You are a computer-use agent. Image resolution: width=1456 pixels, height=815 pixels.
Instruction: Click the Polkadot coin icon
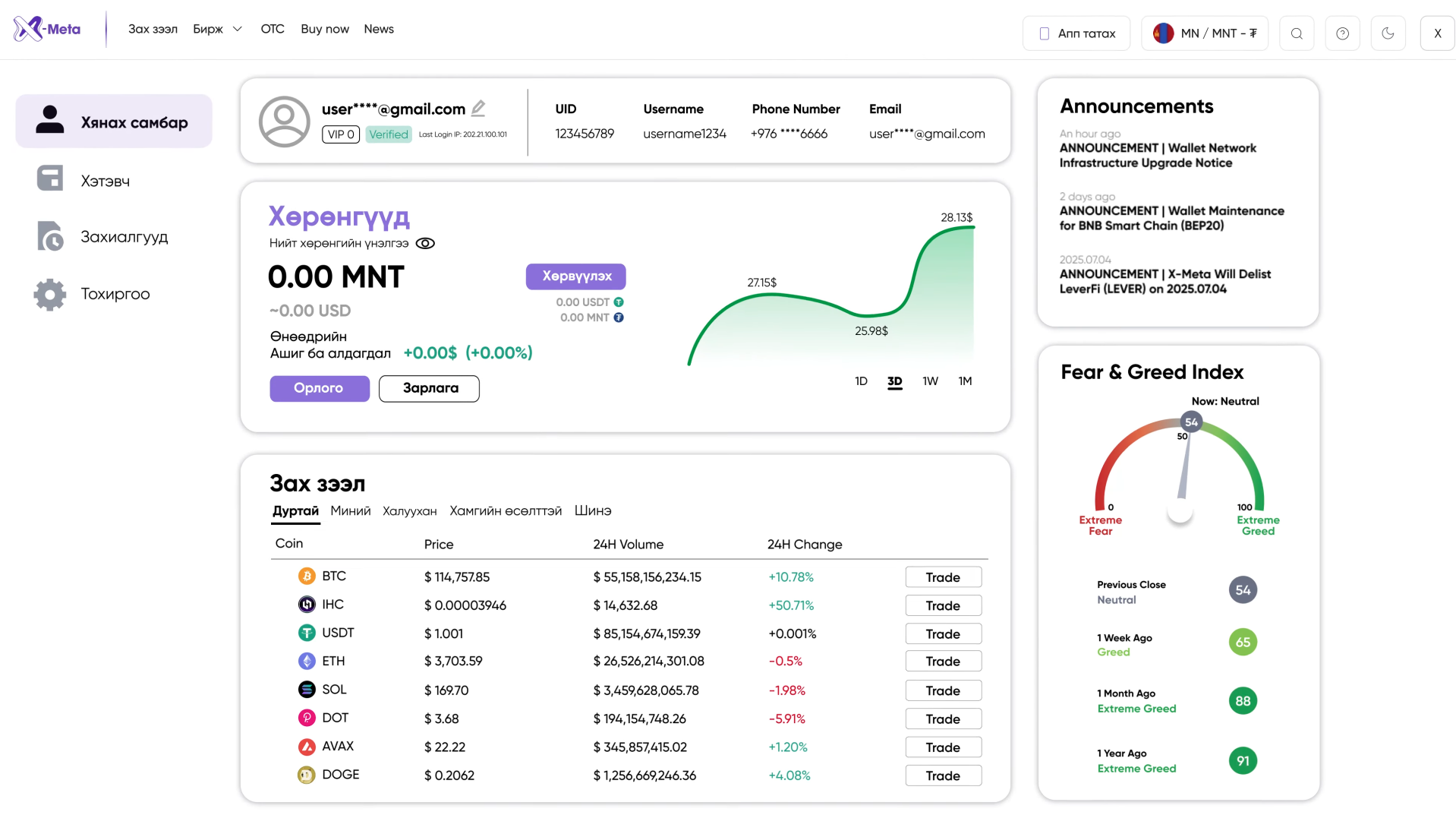pos(307,718)
